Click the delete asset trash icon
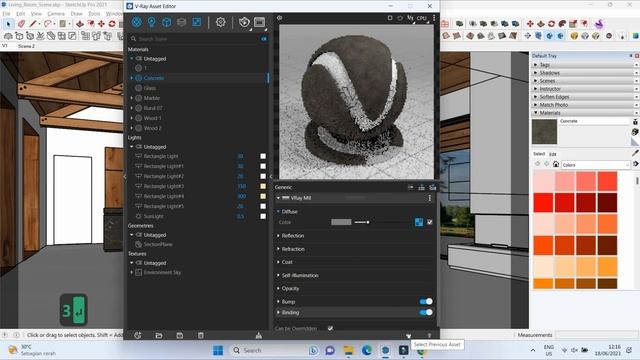640x360 pixels. pos(200,336)
